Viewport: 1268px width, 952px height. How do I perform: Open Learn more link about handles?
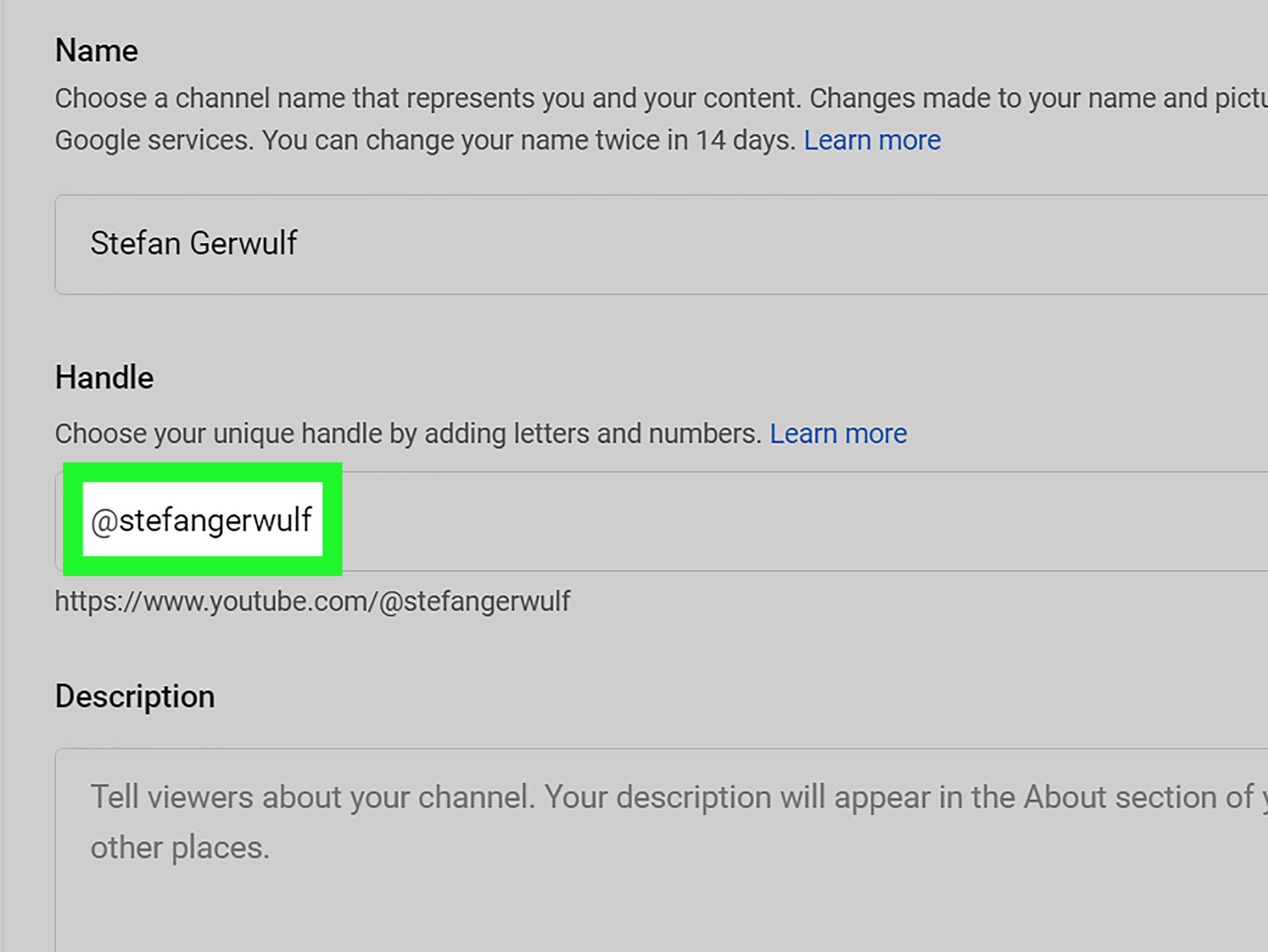[x=838, y=433]
